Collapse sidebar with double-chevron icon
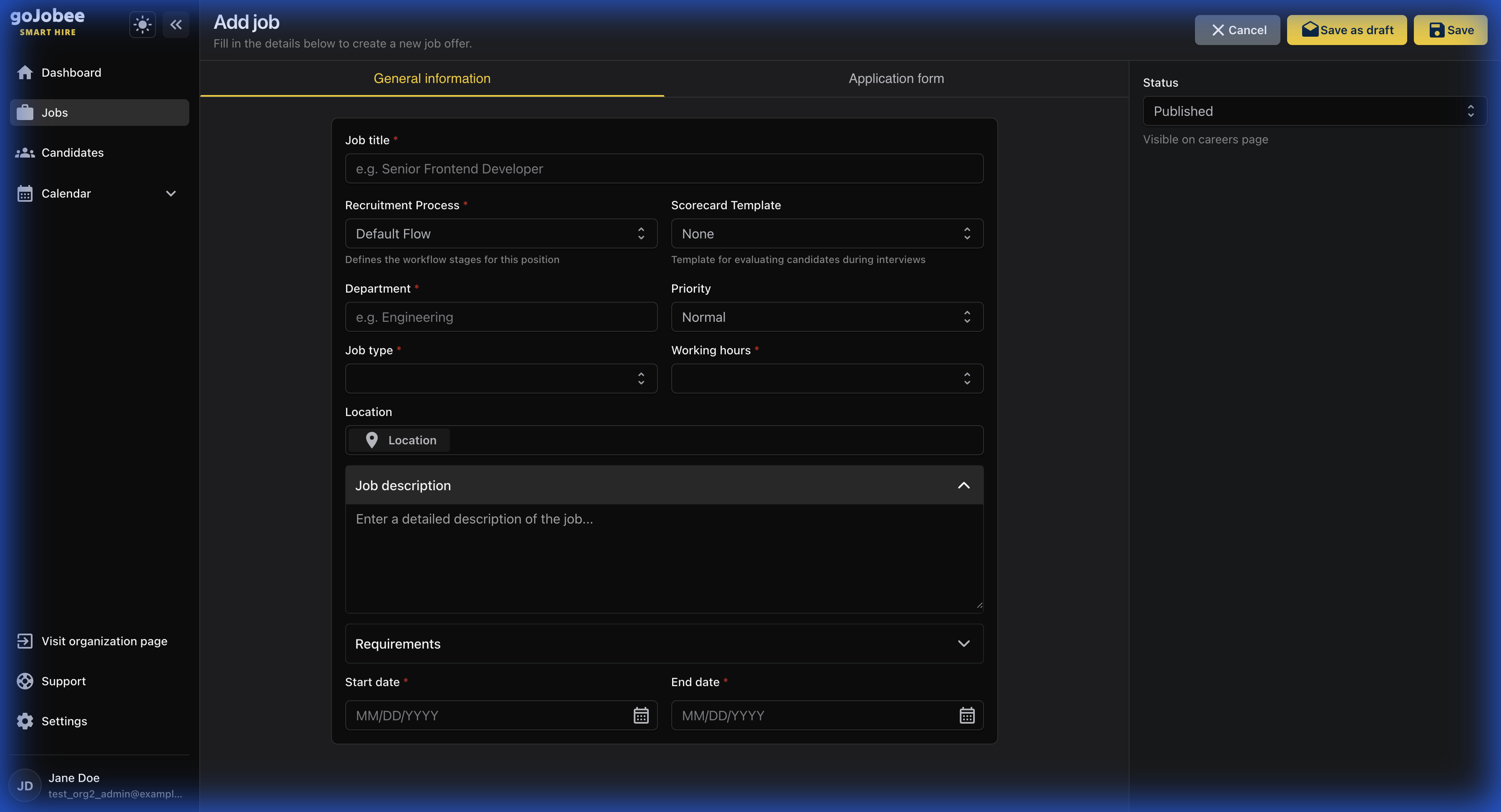This screenshot has width=1501, height=812. pyautogui.click(x=176, y=25)
